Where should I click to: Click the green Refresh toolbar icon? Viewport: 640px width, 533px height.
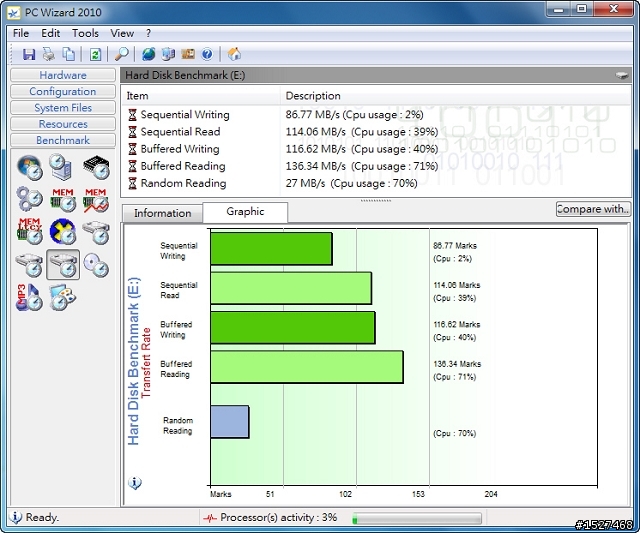point(95,54)
